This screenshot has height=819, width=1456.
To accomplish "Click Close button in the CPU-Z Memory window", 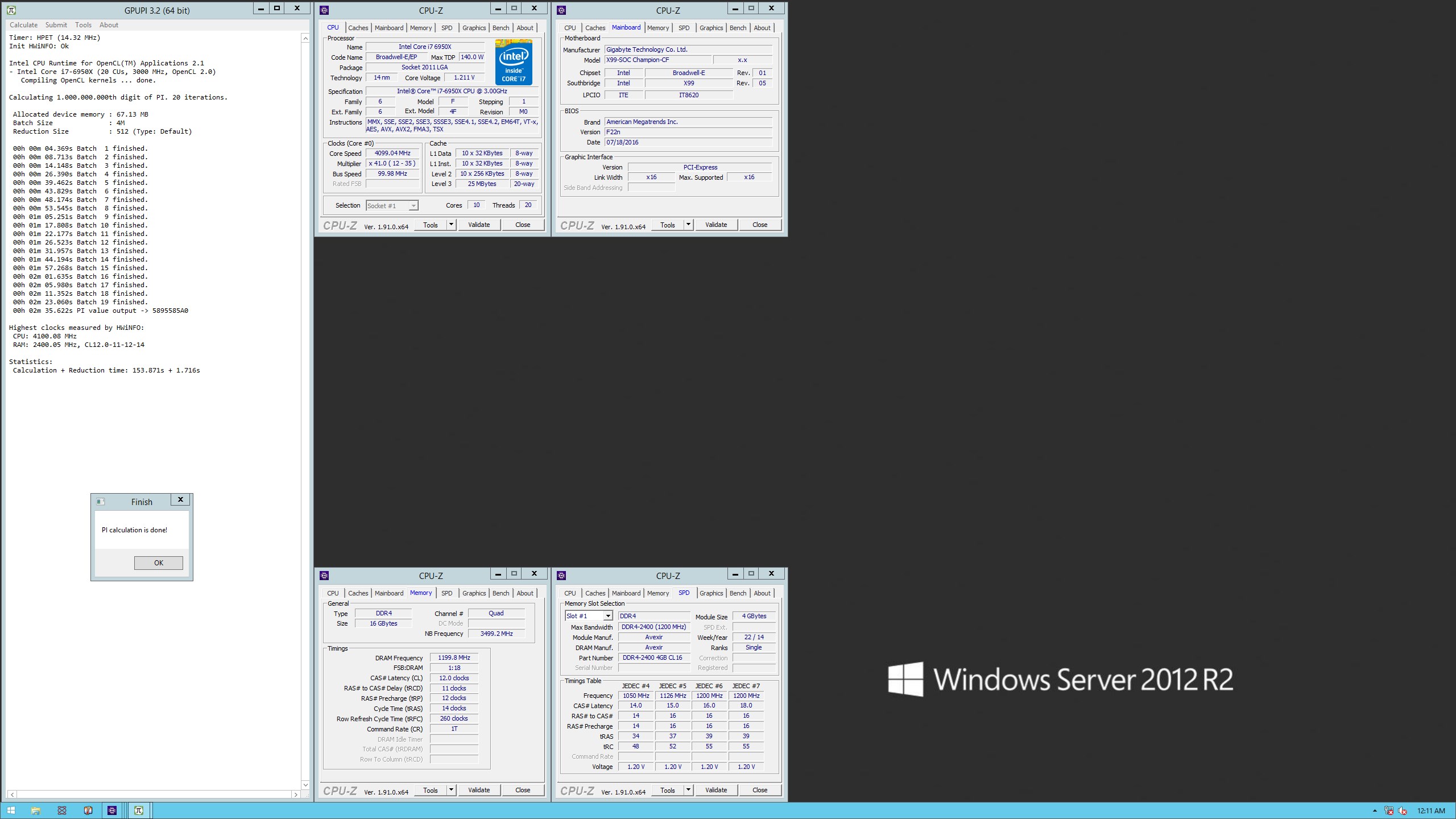I will (x=523, y=790).
